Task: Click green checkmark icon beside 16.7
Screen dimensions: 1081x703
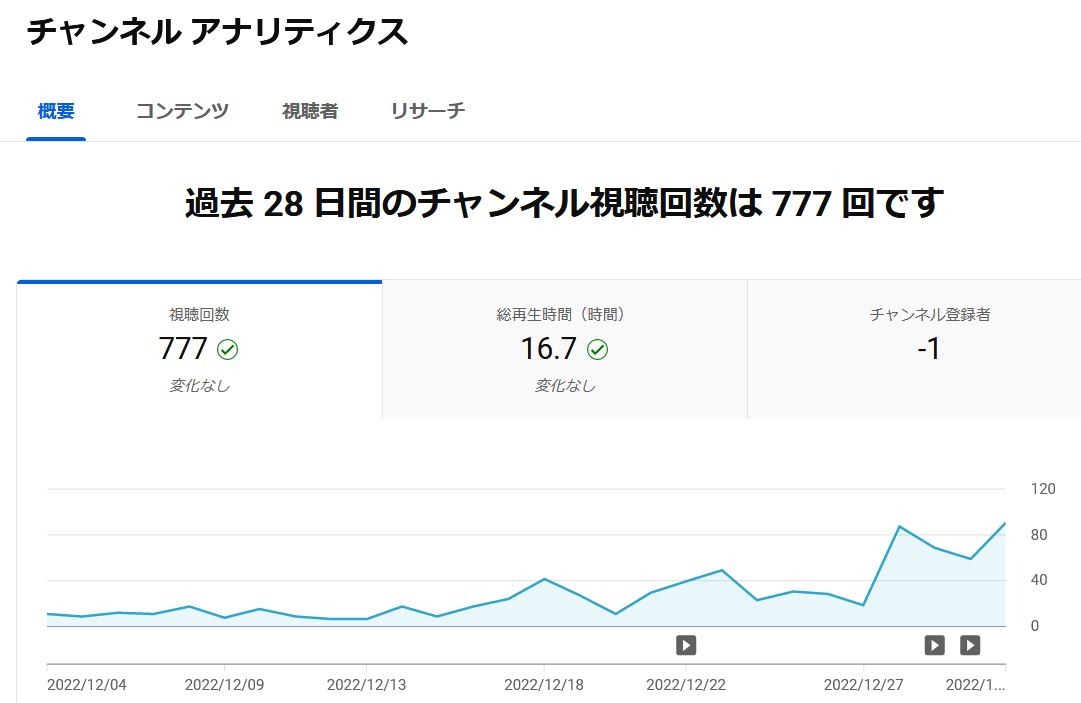Action: (597, 350)
